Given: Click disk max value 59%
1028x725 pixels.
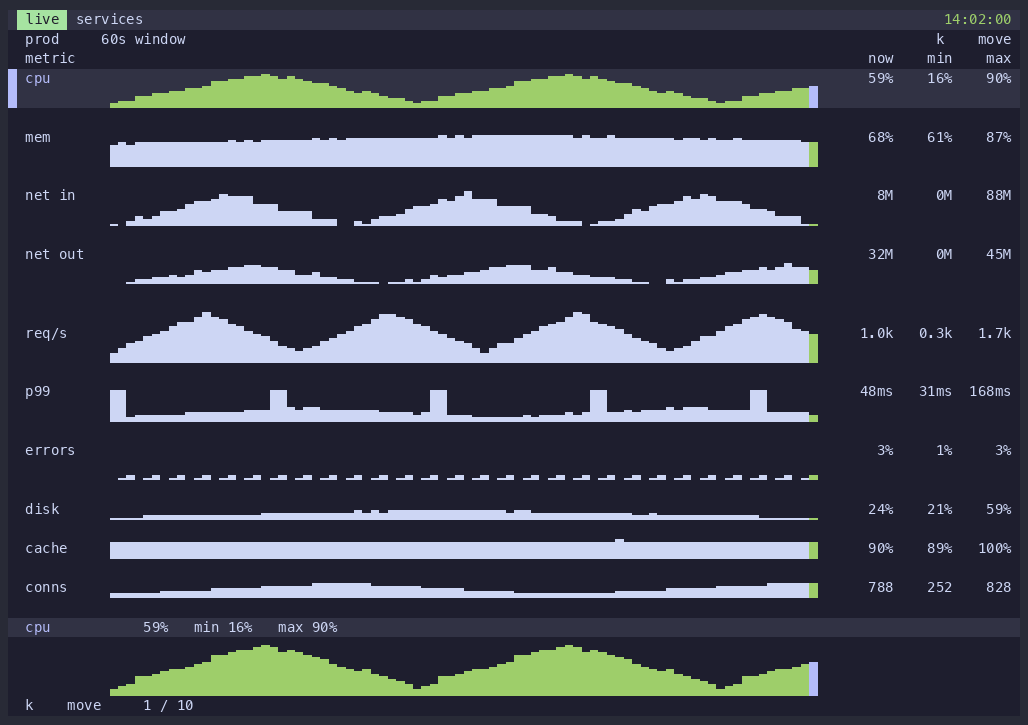Looking at the screenshot, I should point(998,509).
